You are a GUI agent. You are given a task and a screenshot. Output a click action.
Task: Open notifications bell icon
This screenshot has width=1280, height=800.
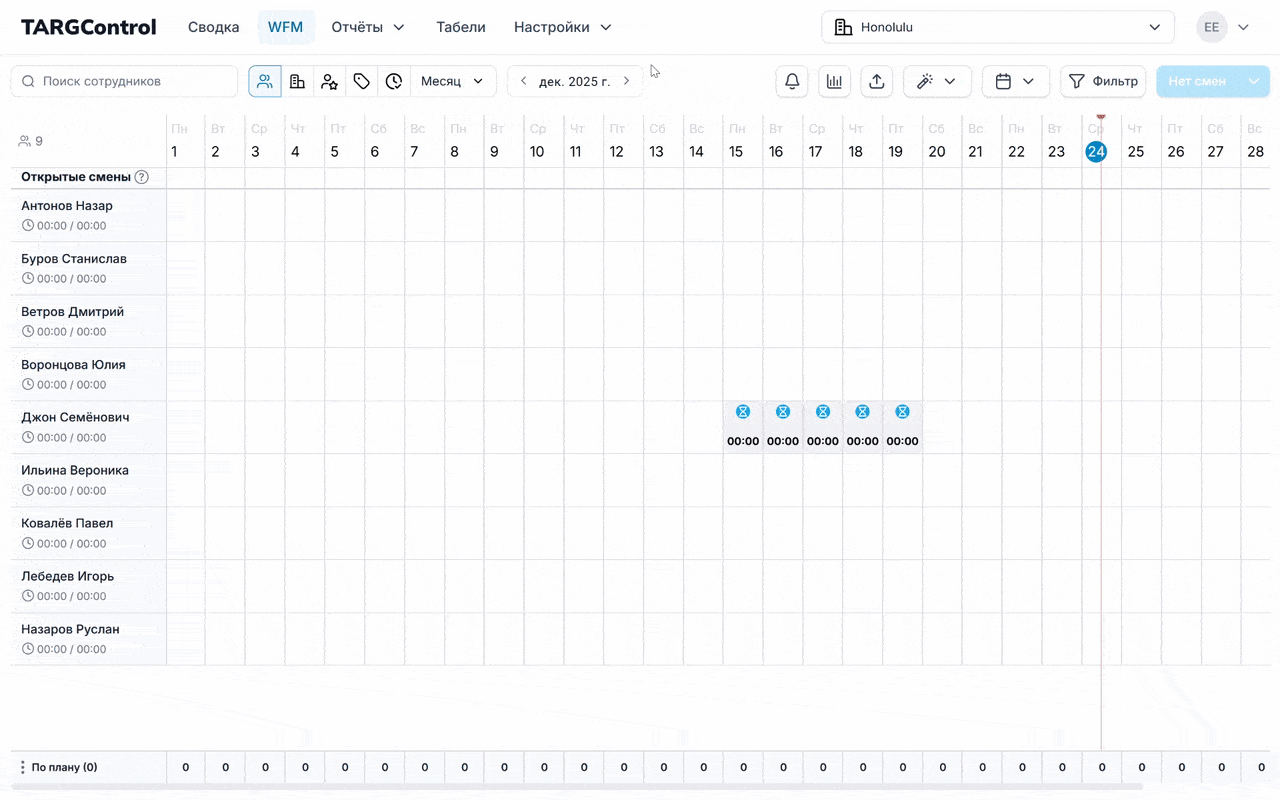pyautogui.click(x=792, y=81)
